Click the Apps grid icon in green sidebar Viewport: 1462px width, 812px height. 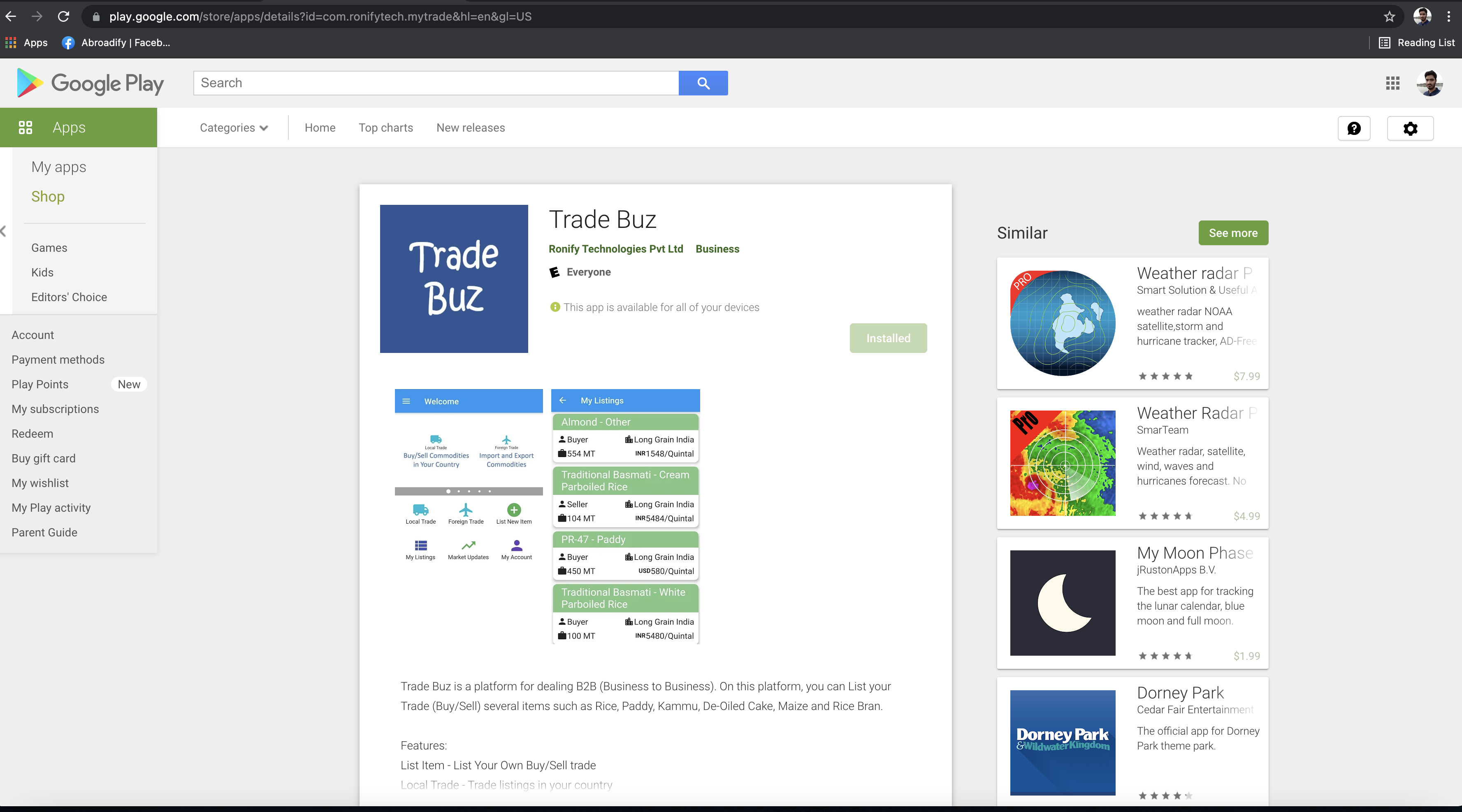click(x=26, y=127)
